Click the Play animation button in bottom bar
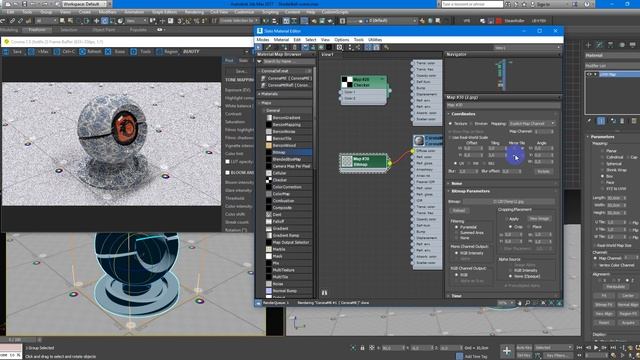The height and width of the screenshot is (360, 640). 596,348
